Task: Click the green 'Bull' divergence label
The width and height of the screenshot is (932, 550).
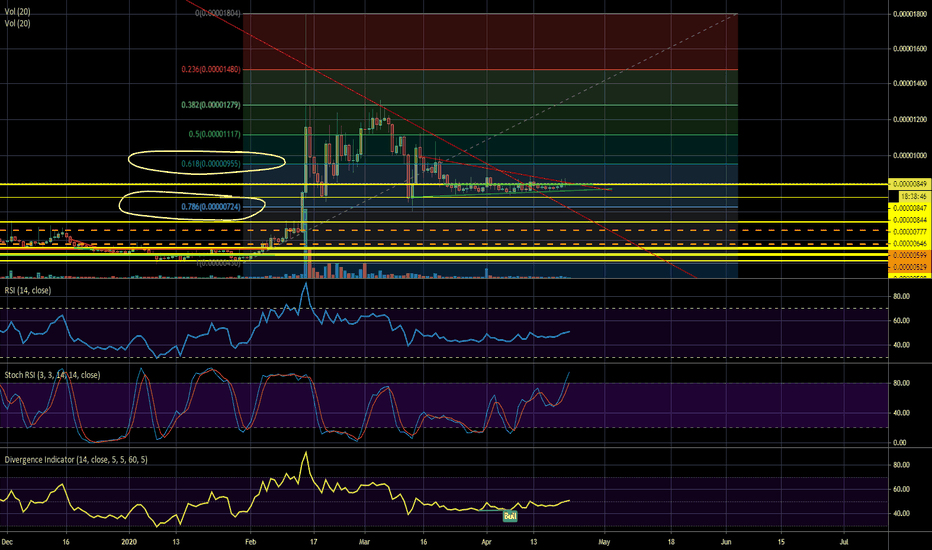Action: [x=509, y=516]
